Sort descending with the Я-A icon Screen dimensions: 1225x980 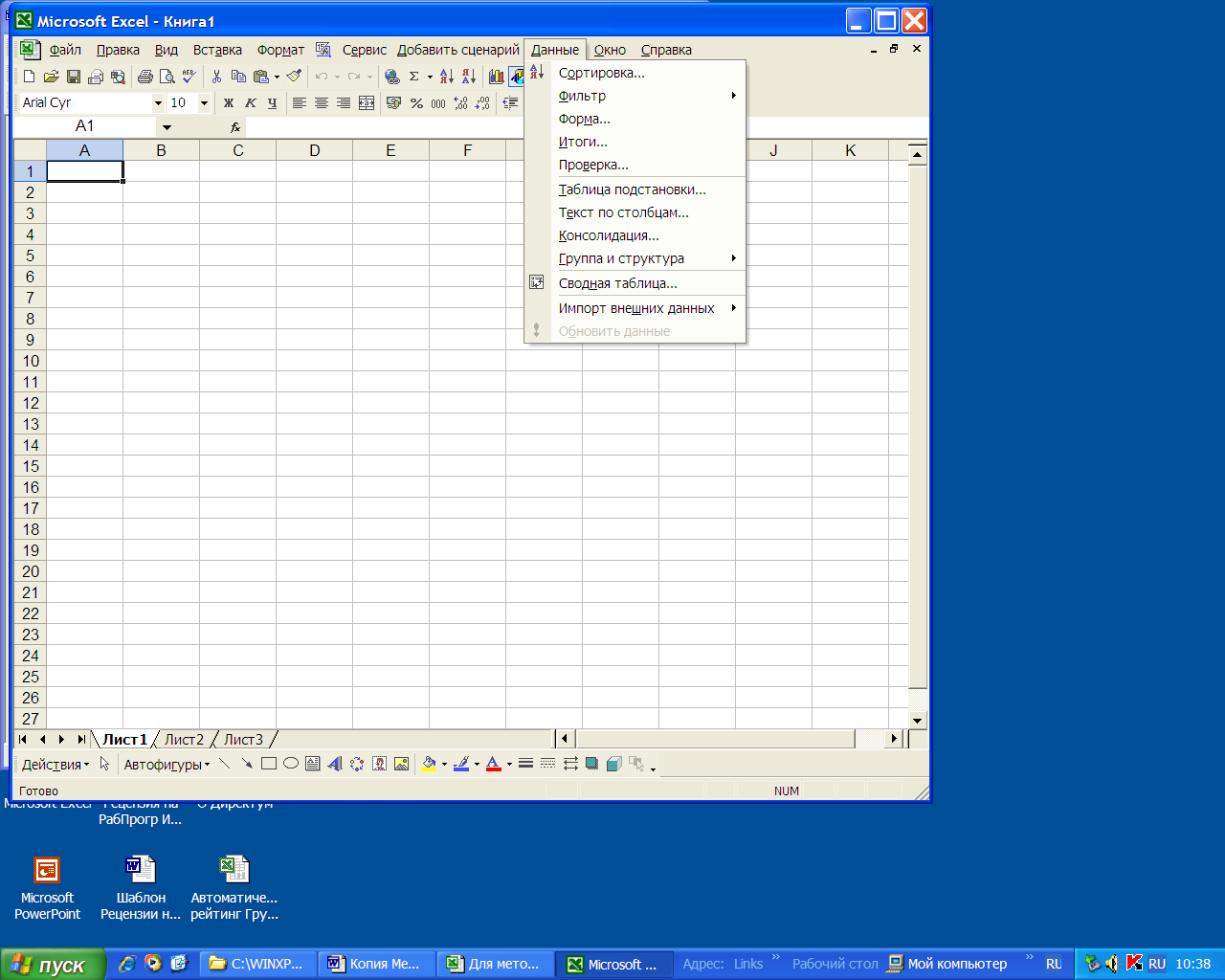469,77
